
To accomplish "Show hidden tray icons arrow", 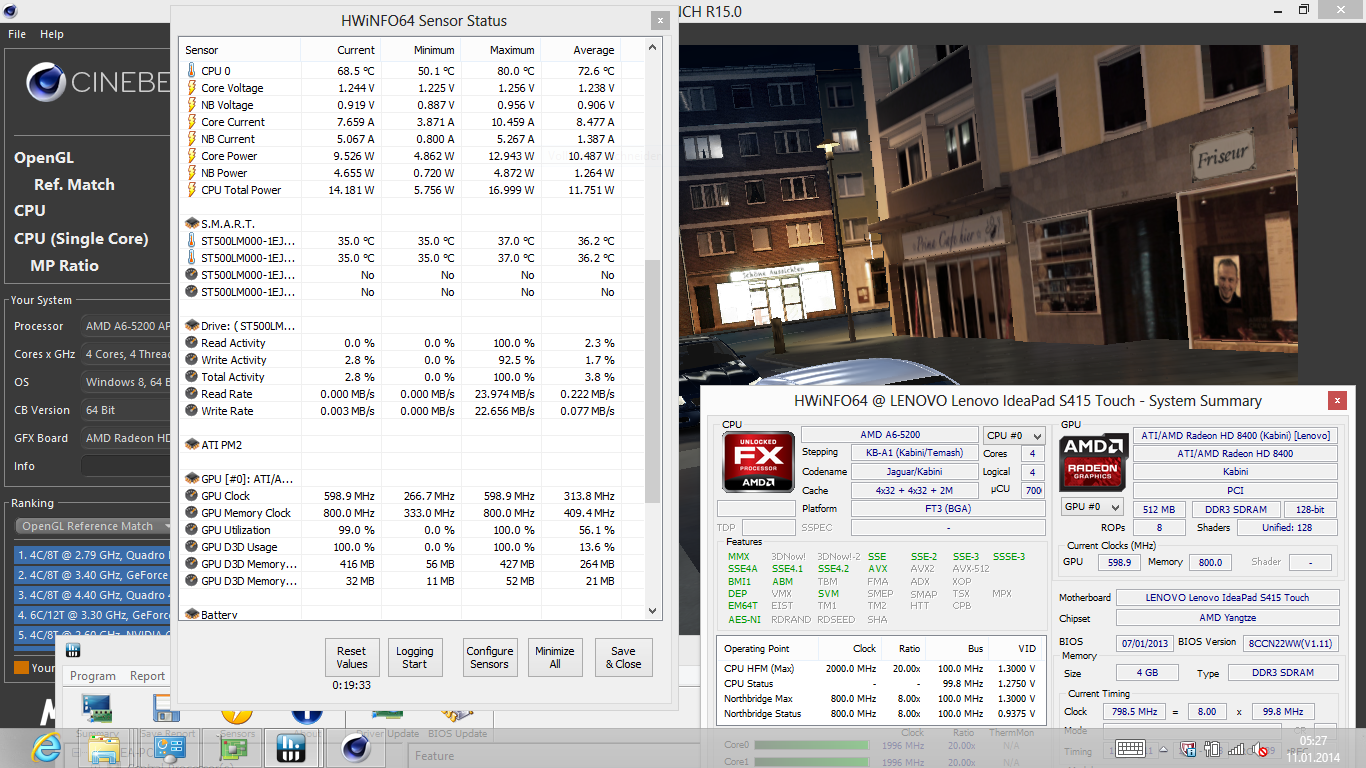I will pos(1165,749).
